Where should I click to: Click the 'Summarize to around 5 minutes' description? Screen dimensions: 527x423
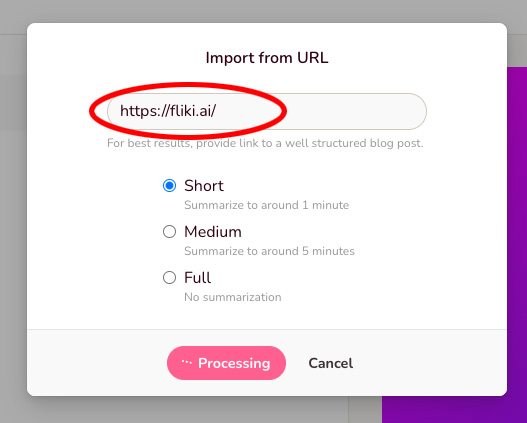(x=269, y=251)
